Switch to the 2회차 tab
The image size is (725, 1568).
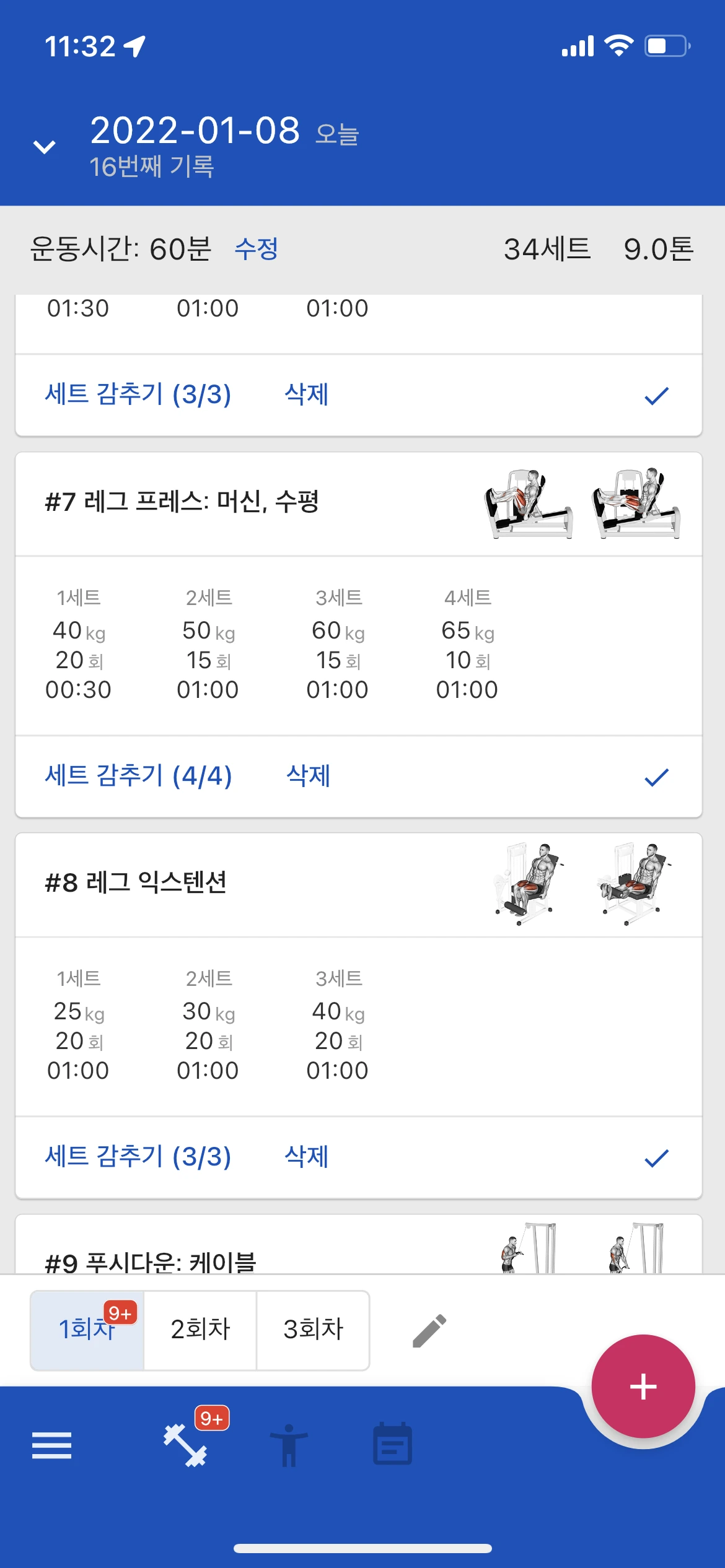click(x=200, y=1330)
